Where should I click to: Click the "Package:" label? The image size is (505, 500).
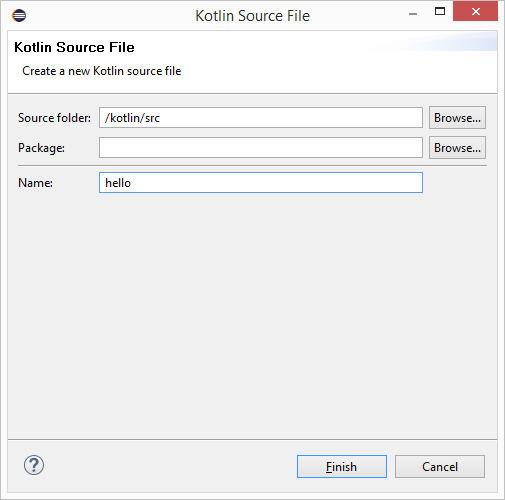tap(41, 148)
